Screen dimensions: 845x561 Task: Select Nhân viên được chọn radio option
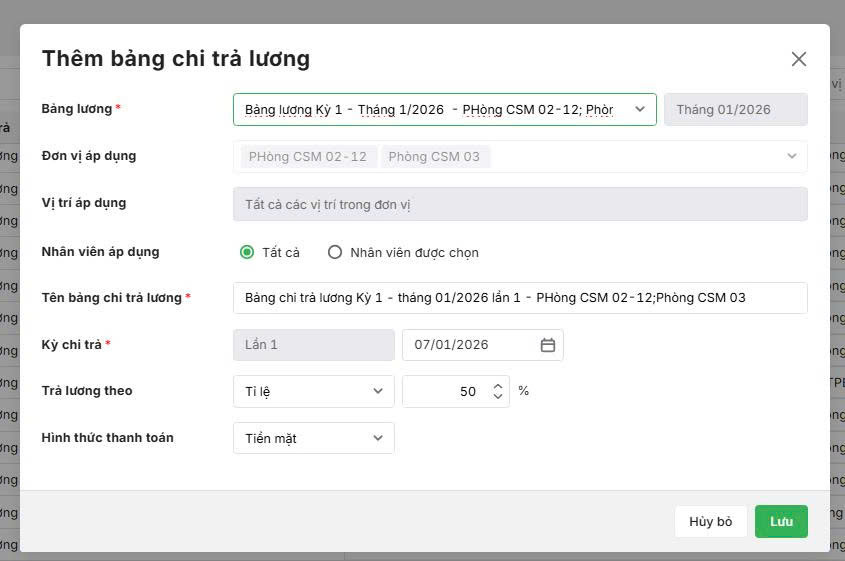pyautogui.click(x=335, y=253)
